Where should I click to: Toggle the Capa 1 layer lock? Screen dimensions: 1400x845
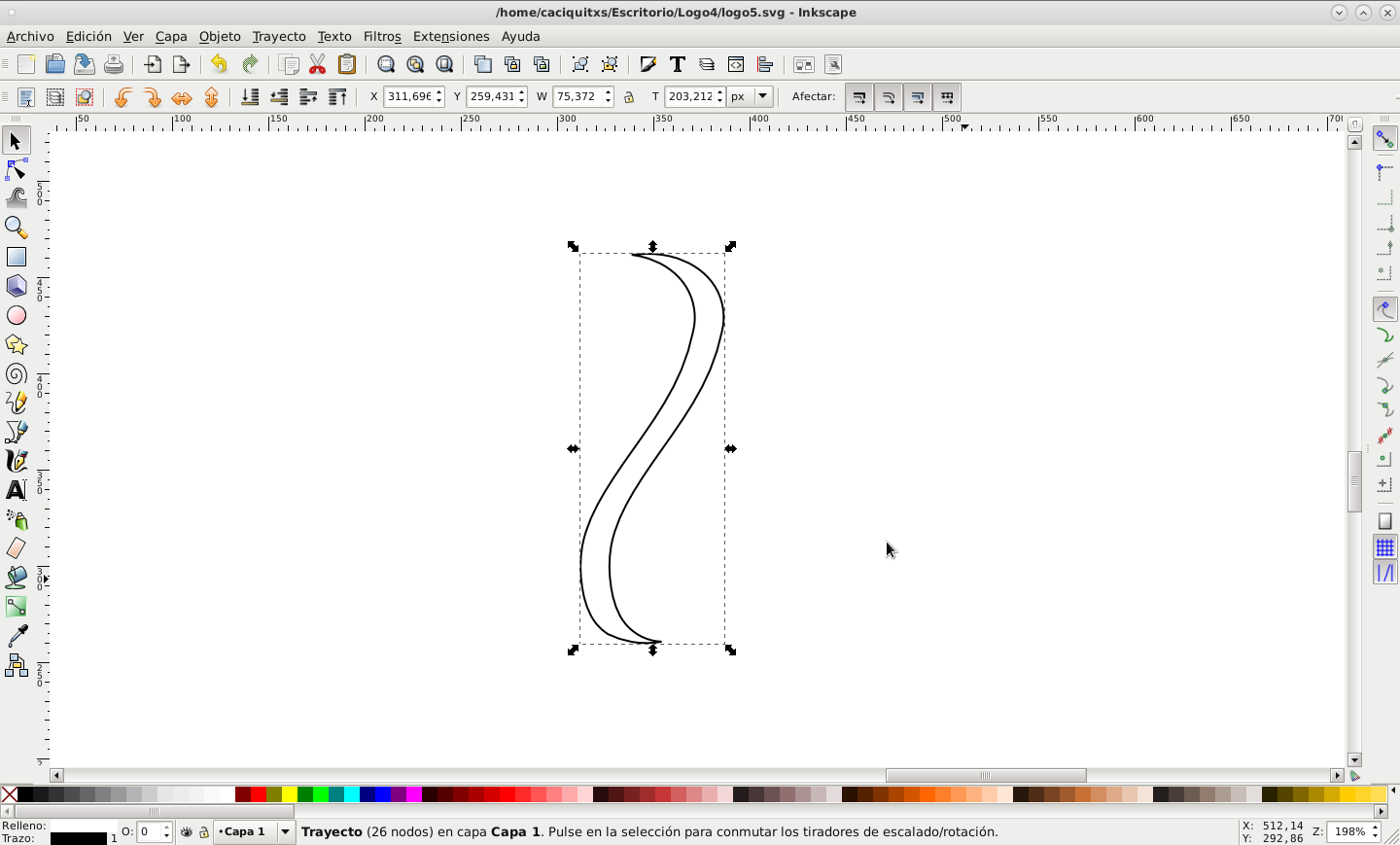point(204,832)
